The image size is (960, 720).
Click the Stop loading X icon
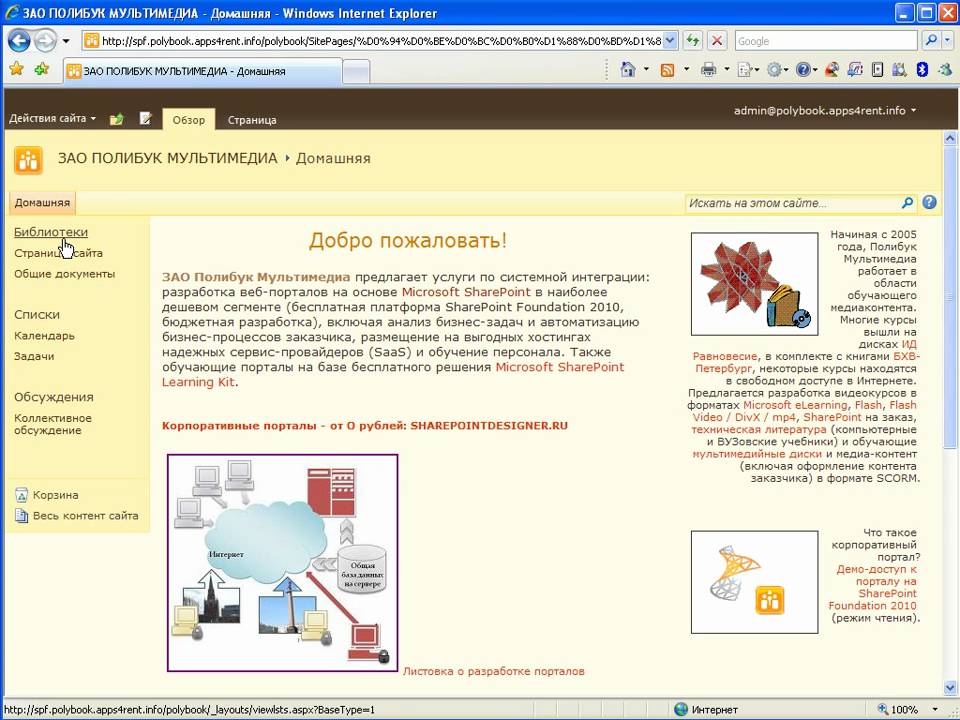click(x=716, y=41)
